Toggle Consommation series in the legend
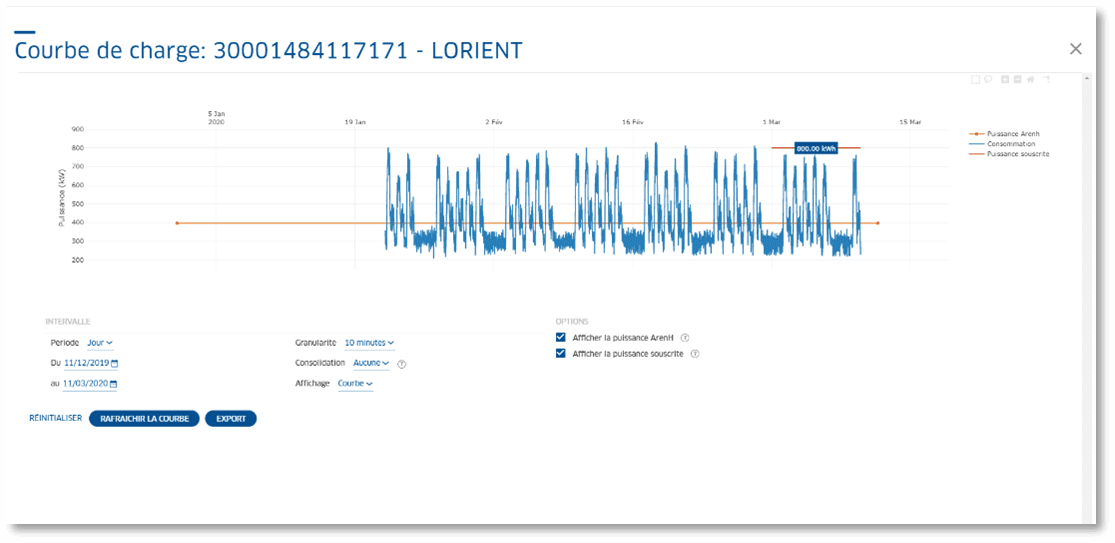This screenshot has width=1115, height=543. (x=1010, y=144)
